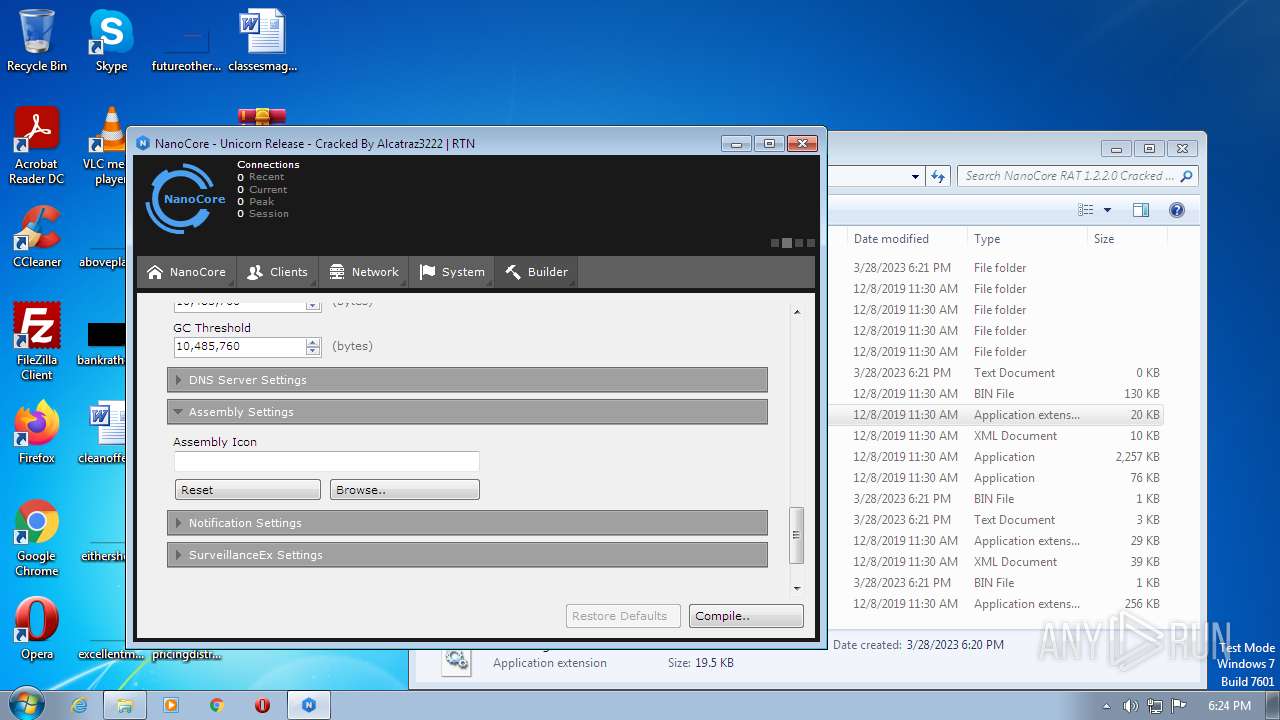
Task: Click the NanoCore logo in header
Action: [x=185, y=199]
